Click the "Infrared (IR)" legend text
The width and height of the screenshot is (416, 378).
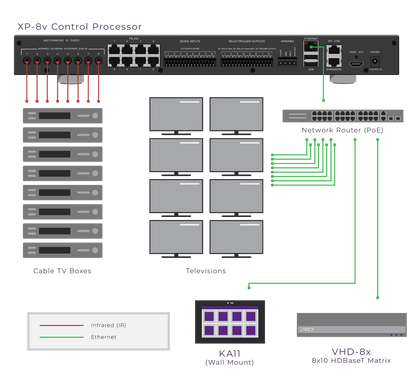click(x=108, y=325)
